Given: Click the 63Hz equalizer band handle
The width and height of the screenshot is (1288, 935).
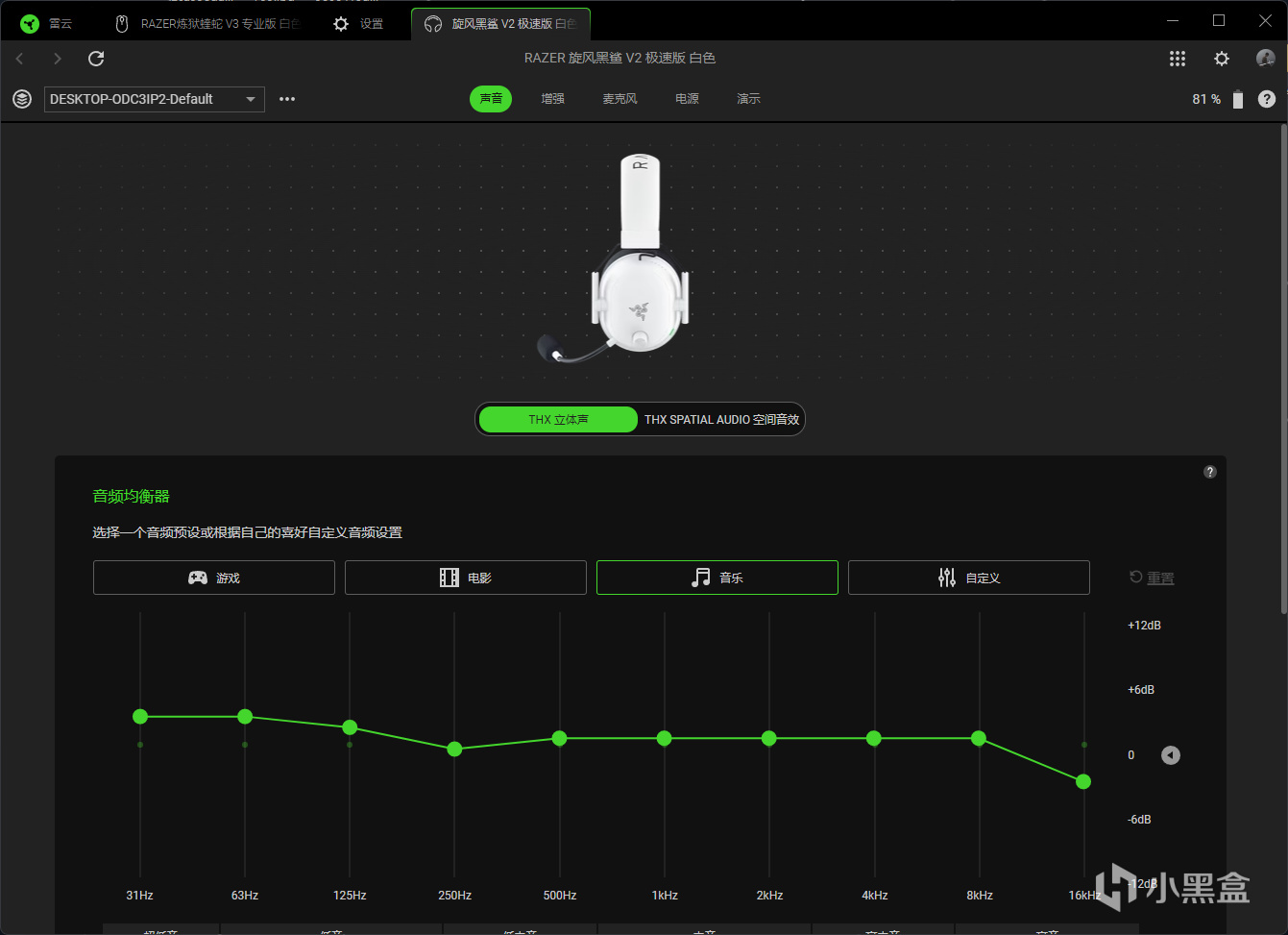Looking at the screenshot, I should (x=245, y=717).
